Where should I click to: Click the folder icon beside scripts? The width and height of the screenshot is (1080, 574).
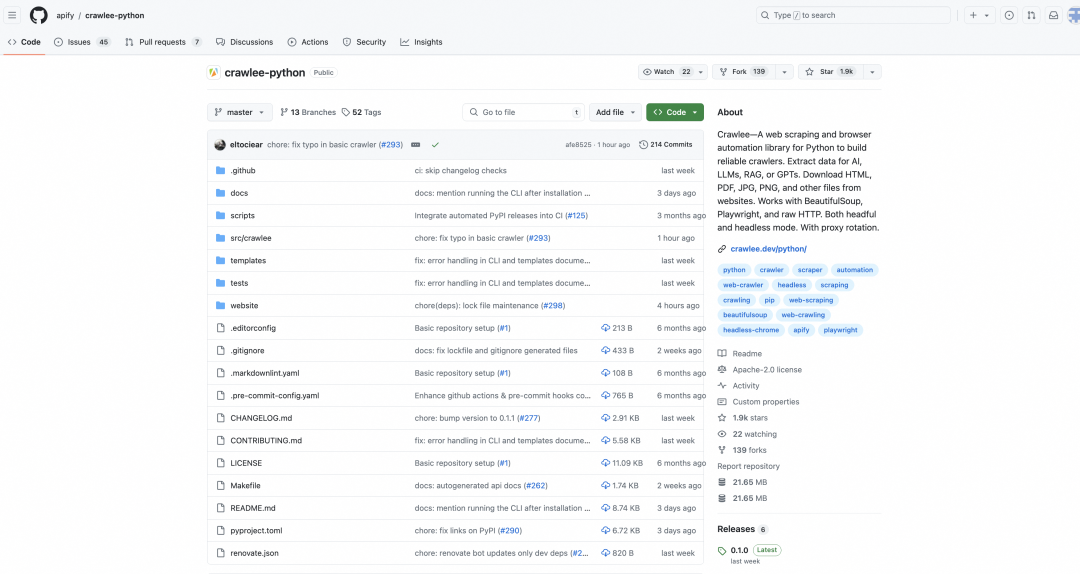(x=220, y=216)
